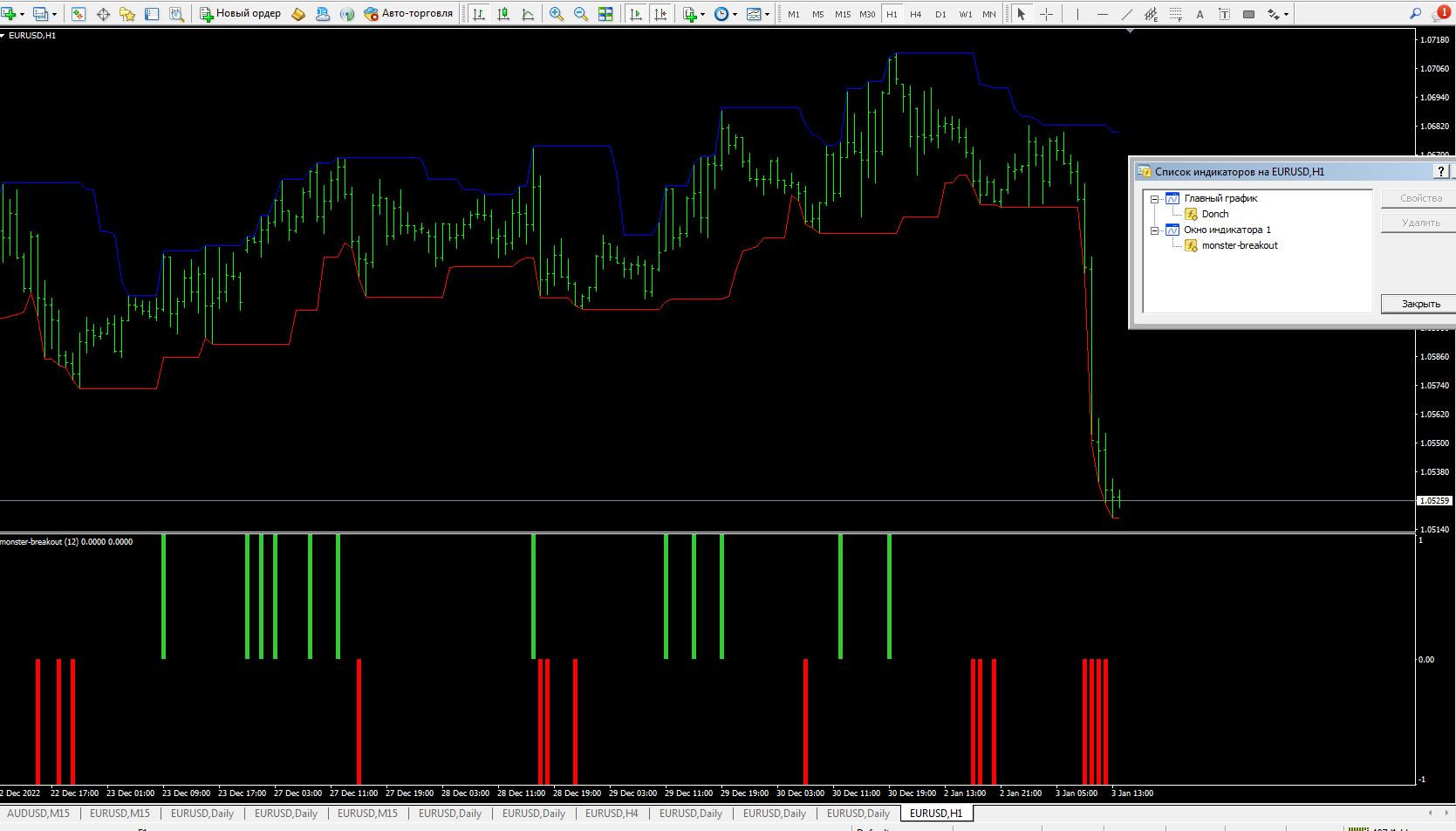
Task: Switch to candlestick chart view
Action: pyautogui.click(x=503, y=14)
